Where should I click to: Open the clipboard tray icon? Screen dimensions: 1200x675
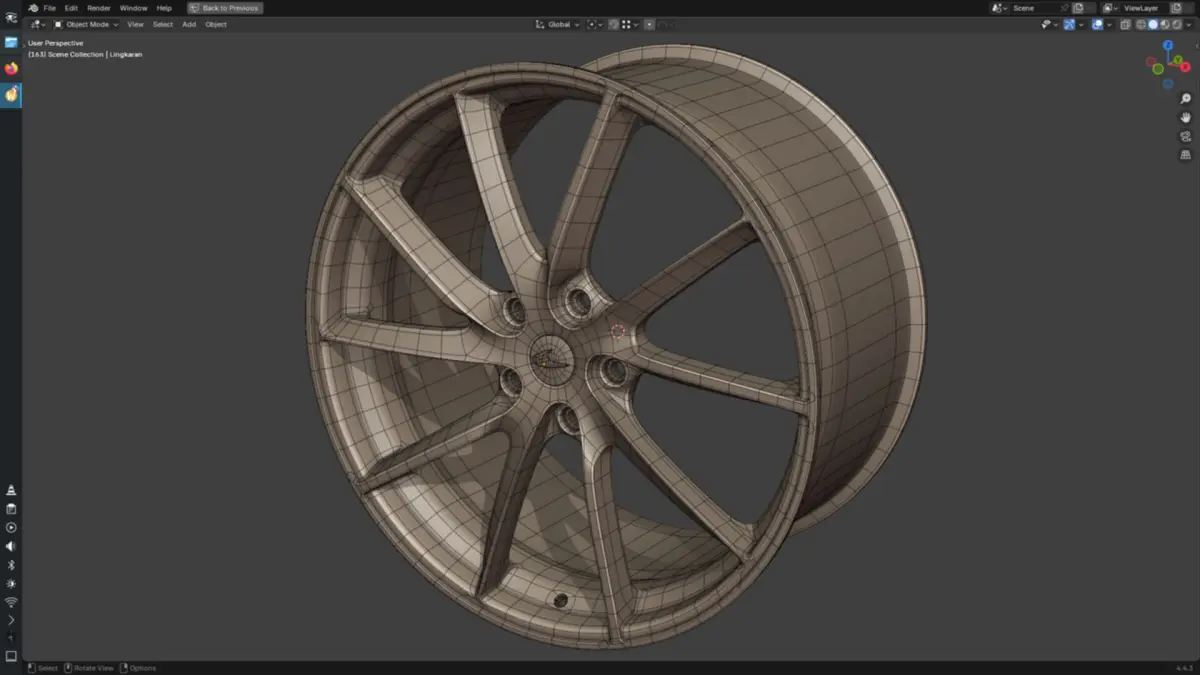pos(11,509)
